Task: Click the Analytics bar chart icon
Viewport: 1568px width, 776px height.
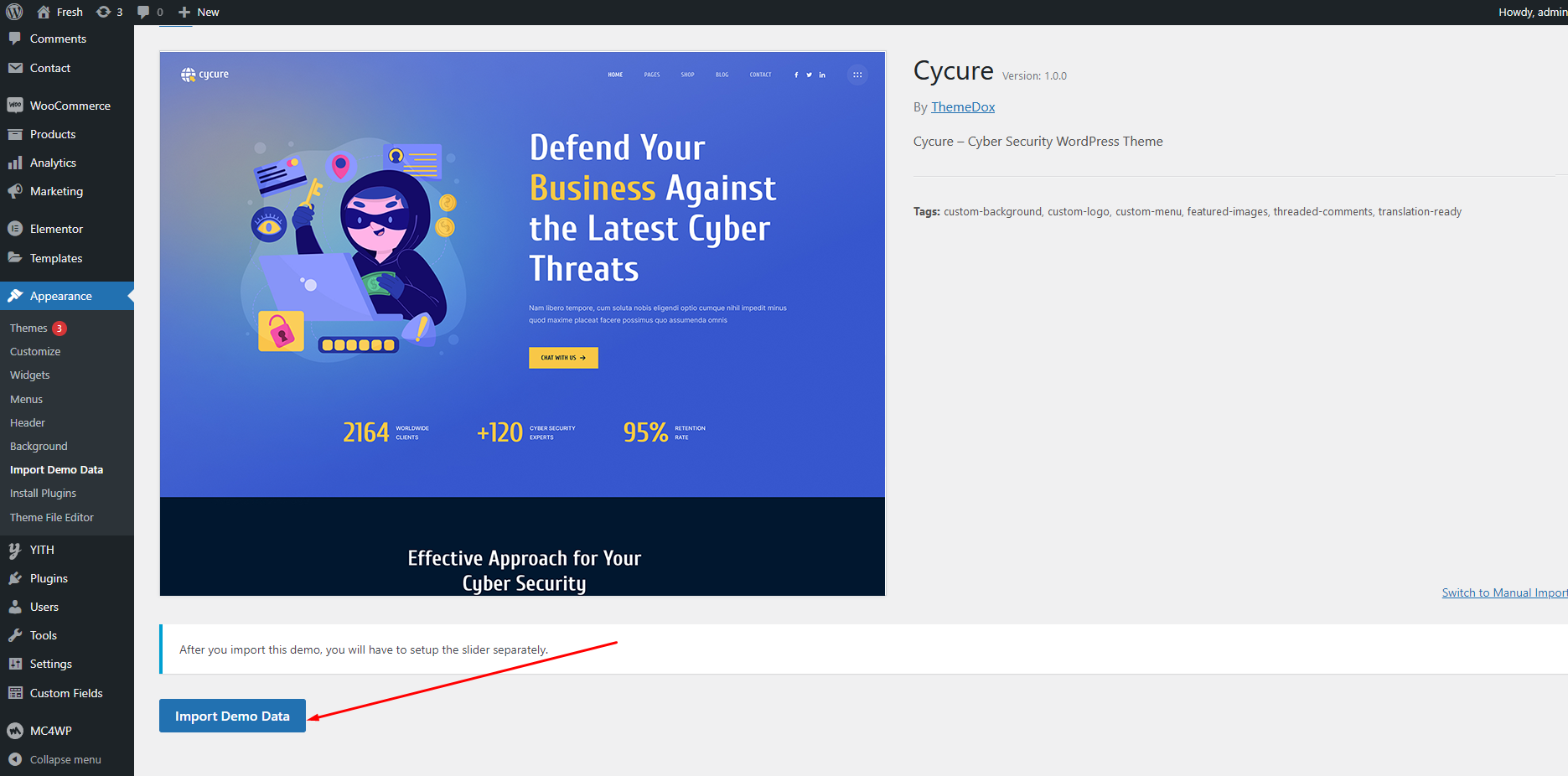Action: 15,163
